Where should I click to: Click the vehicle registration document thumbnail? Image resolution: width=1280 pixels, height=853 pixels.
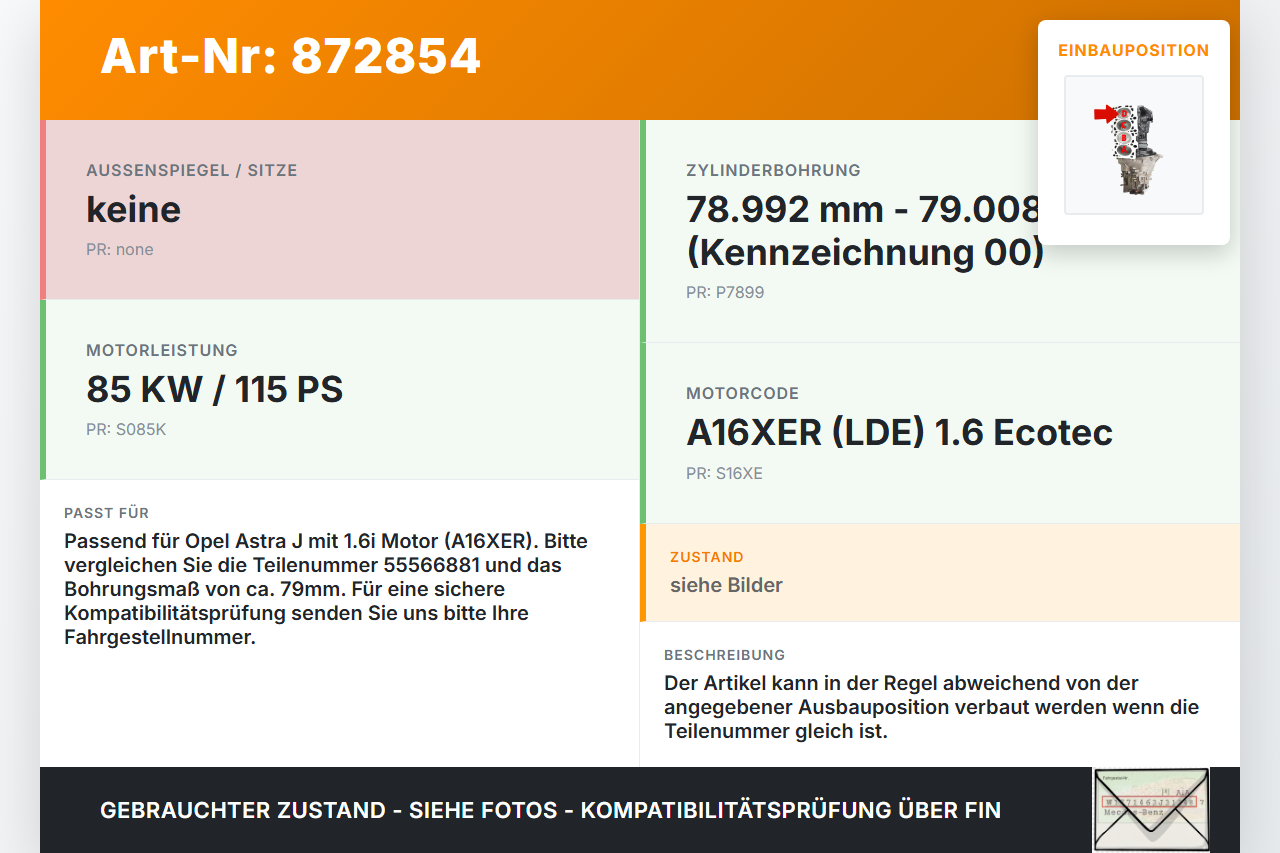[1151, 810]
